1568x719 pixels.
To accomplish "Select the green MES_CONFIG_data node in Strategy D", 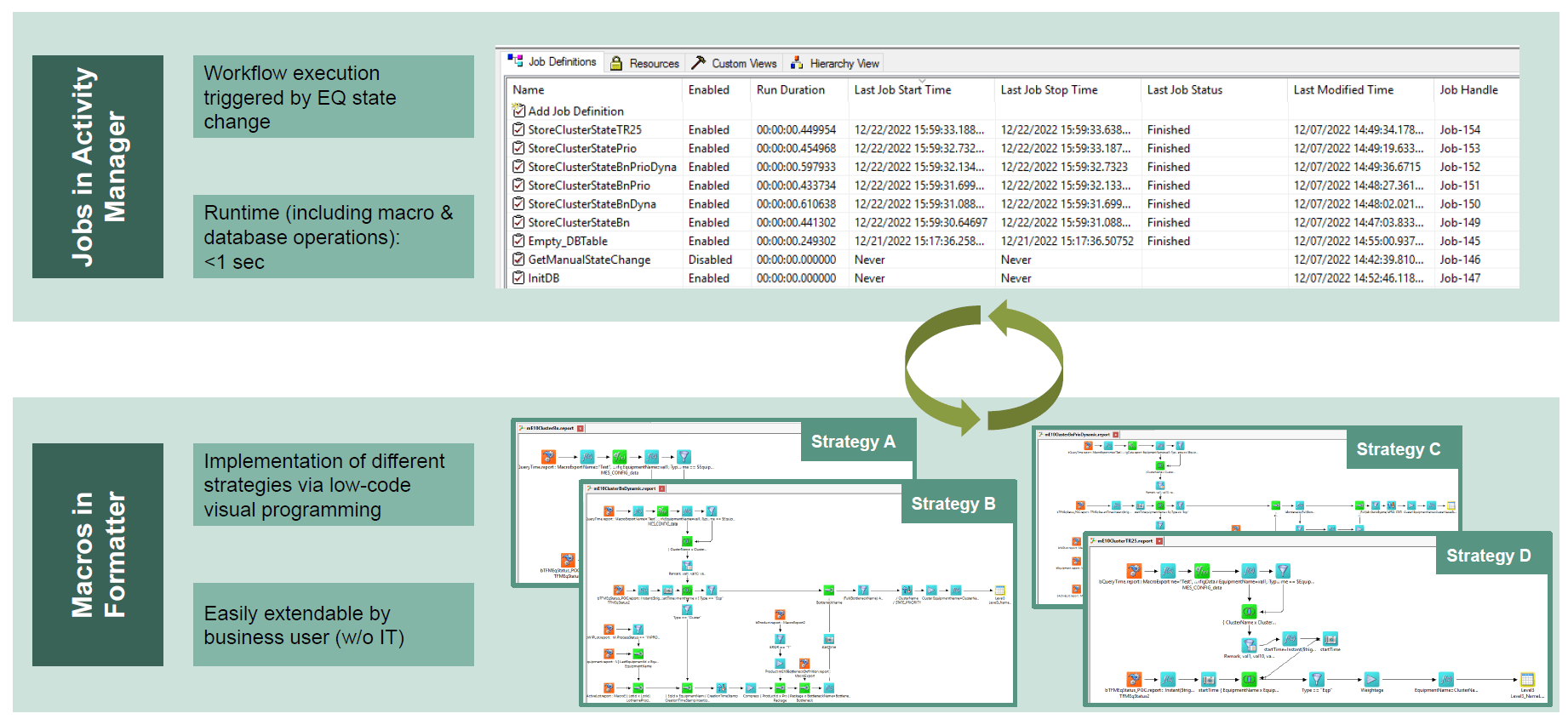I will pos(1202,571).
